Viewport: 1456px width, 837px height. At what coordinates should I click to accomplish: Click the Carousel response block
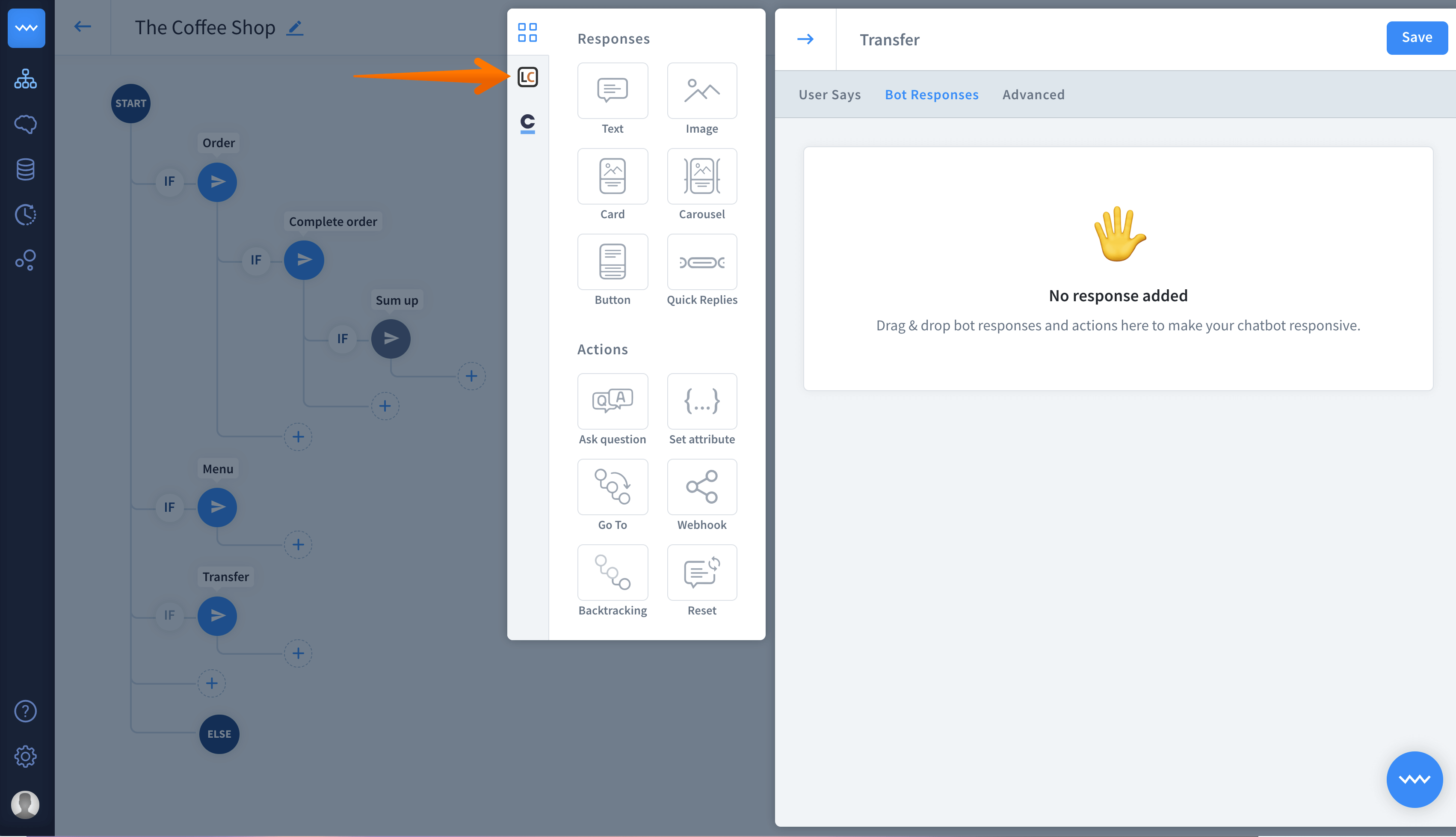pos(701,176)
